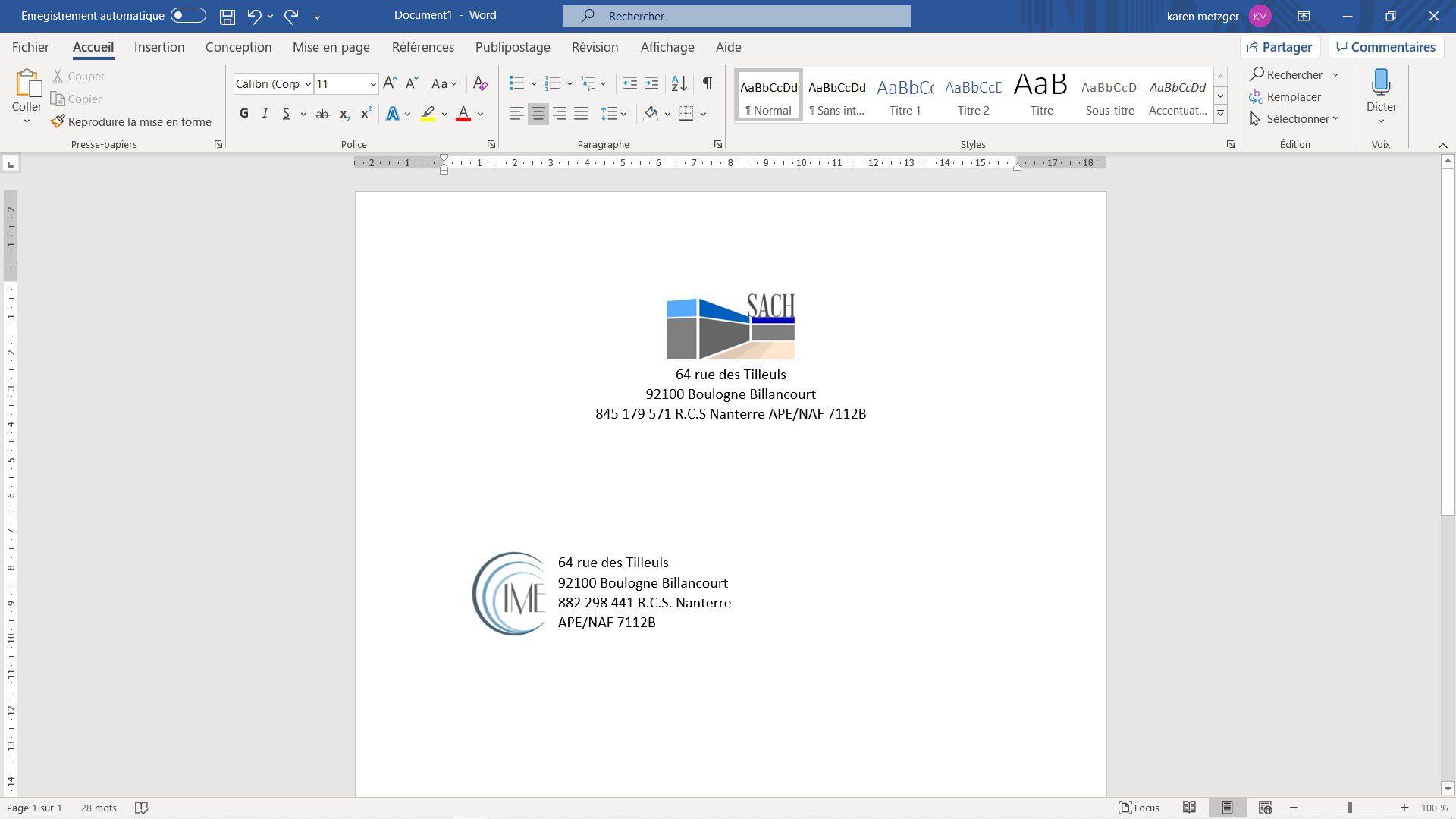The width and height of the screenshot is (1456, 819).
Task: Open Sélectionner dropdown menu
Action: coord(1294,119)
